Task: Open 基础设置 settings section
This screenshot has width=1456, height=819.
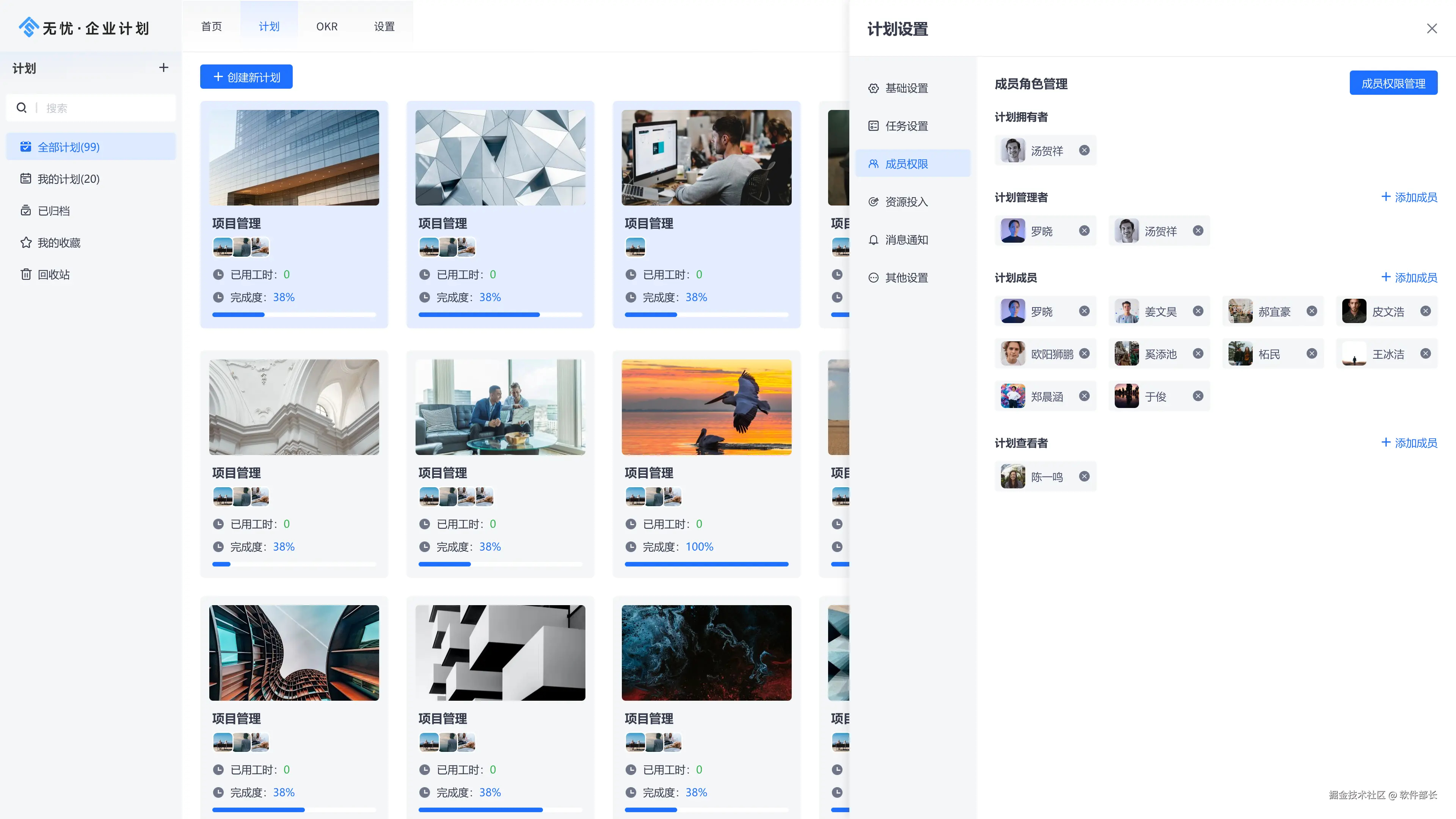Action: click(x=906, y=88)
